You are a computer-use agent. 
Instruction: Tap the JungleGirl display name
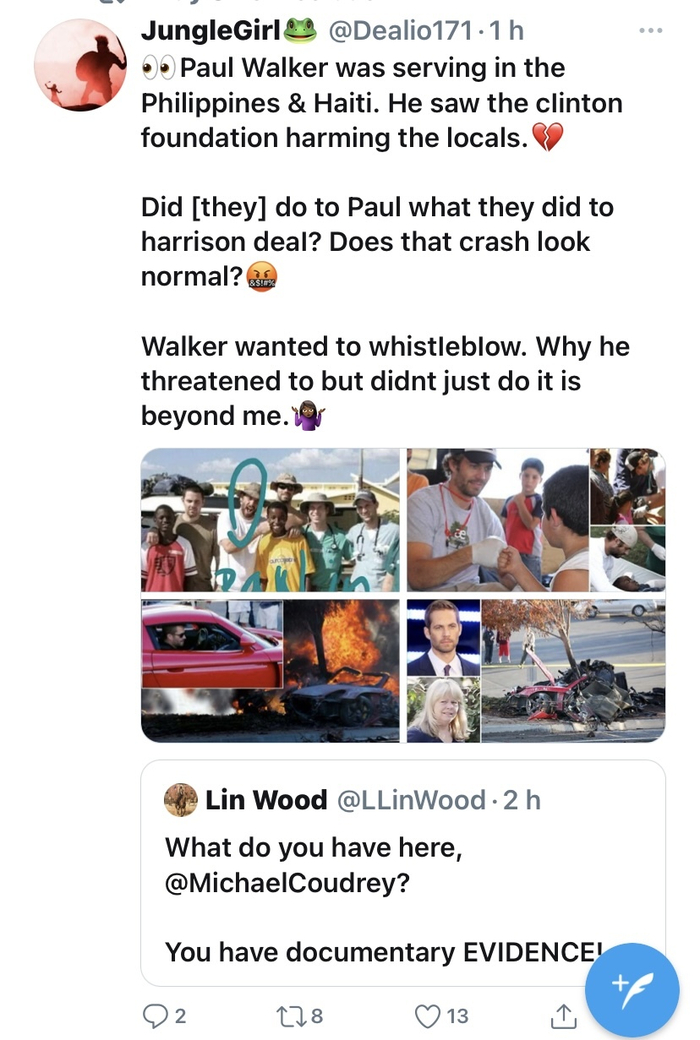point(212,32)
